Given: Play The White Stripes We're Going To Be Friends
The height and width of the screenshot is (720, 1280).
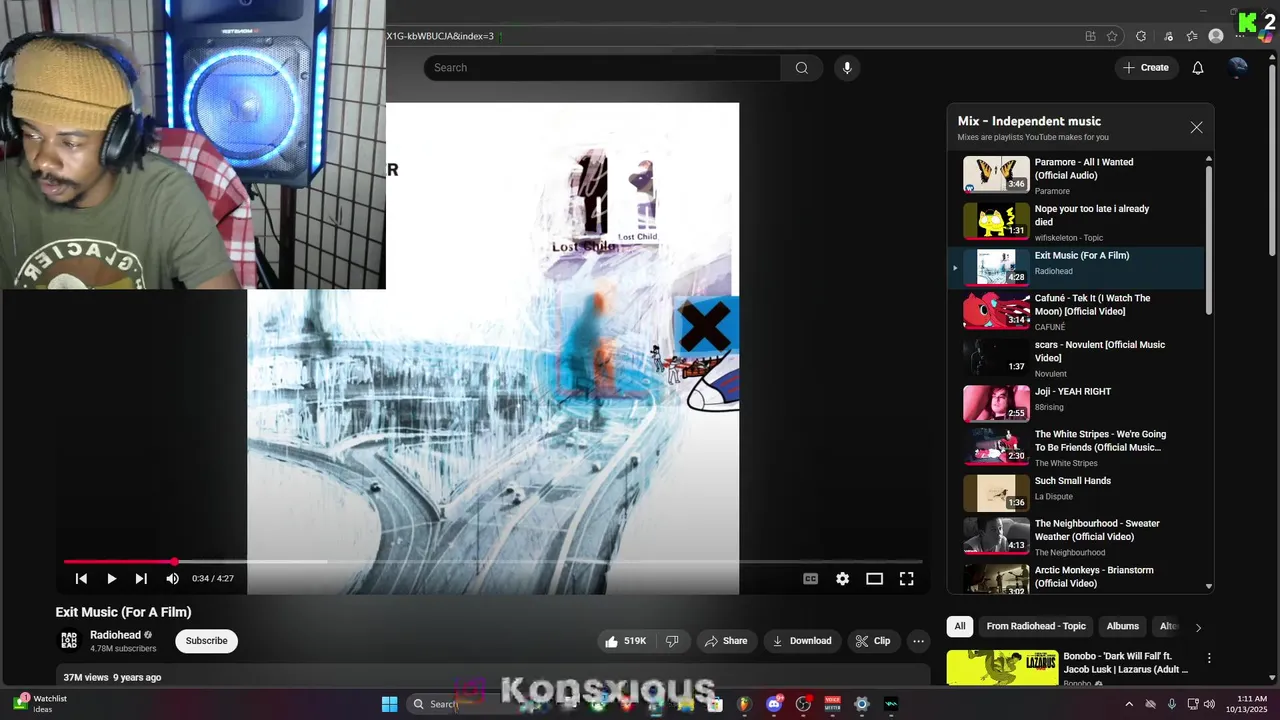Looking at the screenshot, I should (x=1075, y=448).
